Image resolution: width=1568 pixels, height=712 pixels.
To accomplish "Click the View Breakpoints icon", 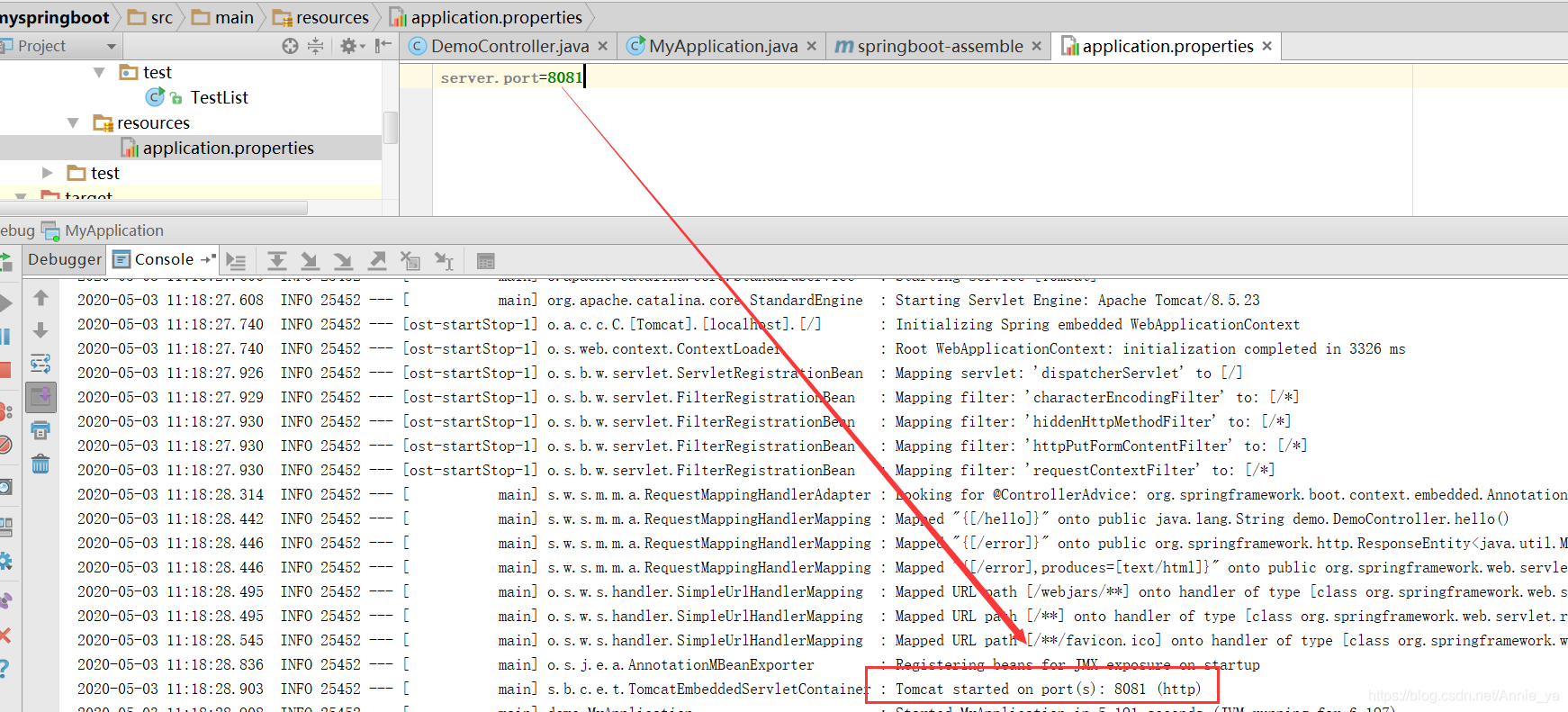I will (5, 411).
